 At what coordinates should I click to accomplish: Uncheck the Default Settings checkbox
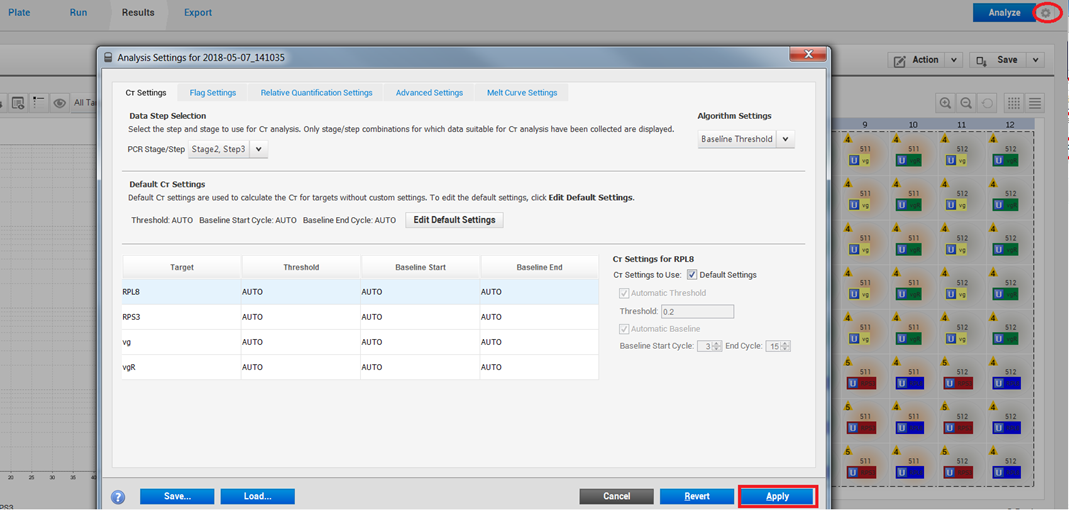pyautogui.click(x=692, y=275)
